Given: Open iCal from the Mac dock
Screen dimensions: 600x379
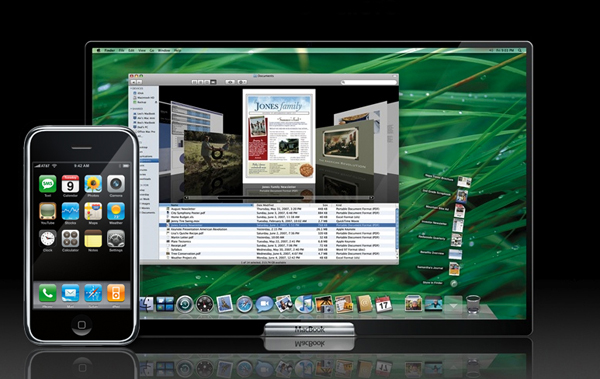Looking at the screenshot, I should click(x=383, y=304).
